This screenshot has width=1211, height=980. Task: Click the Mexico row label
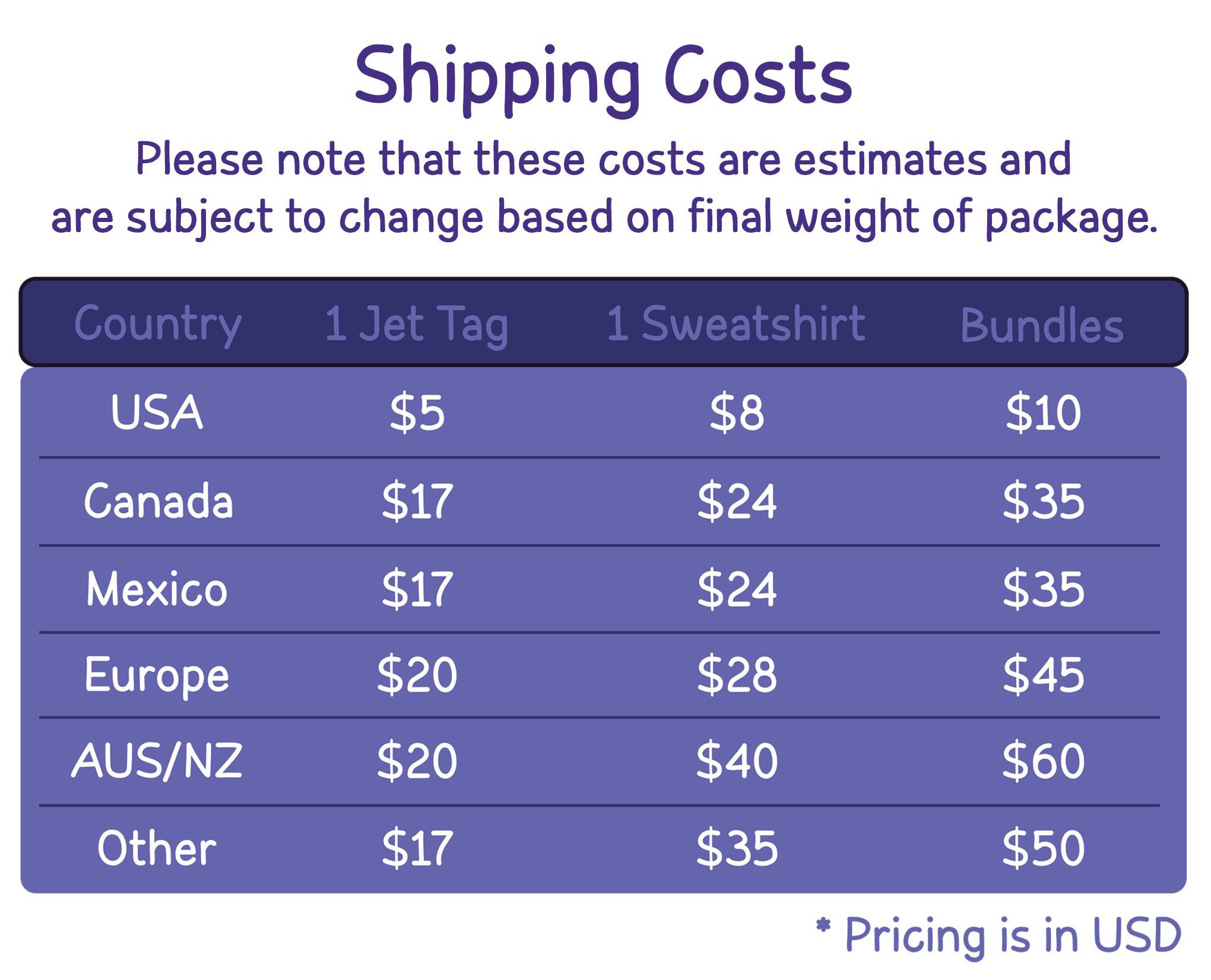157,589
